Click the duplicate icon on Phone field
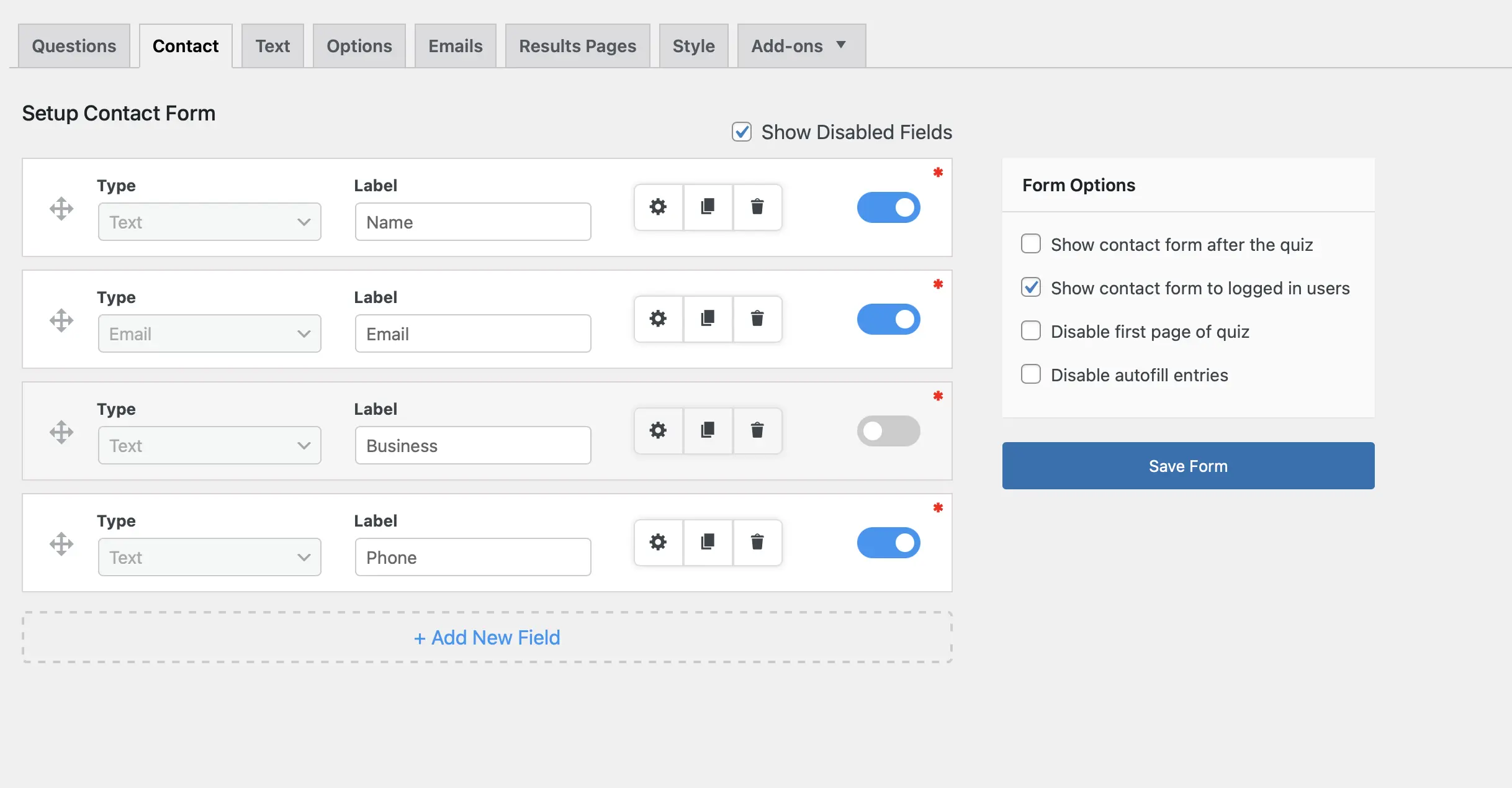Viewport: 1512px width, 788px height. point(707,543)
